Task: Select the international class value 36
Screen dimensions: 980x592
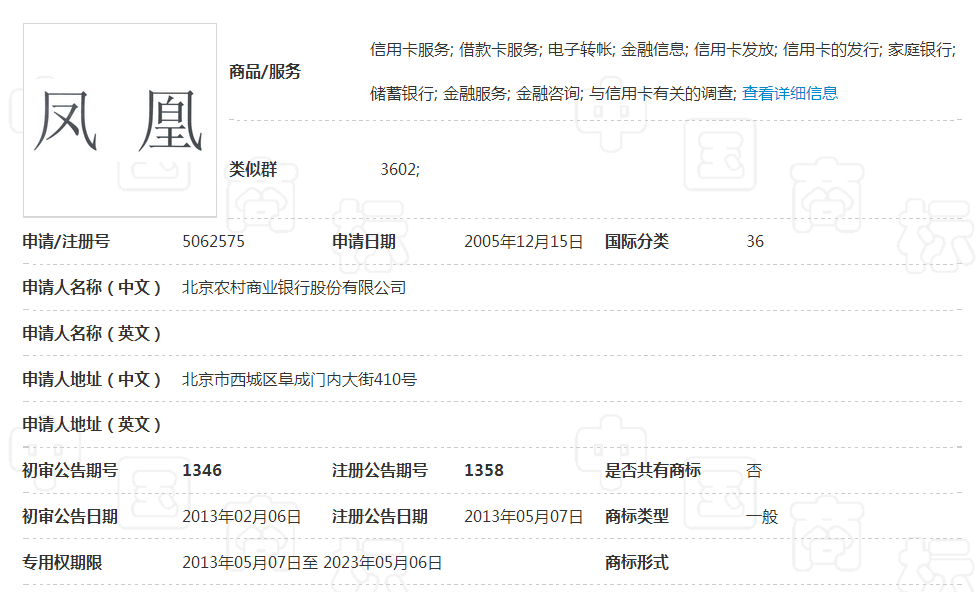Action: pyautogui.click(x=756, y=240)
